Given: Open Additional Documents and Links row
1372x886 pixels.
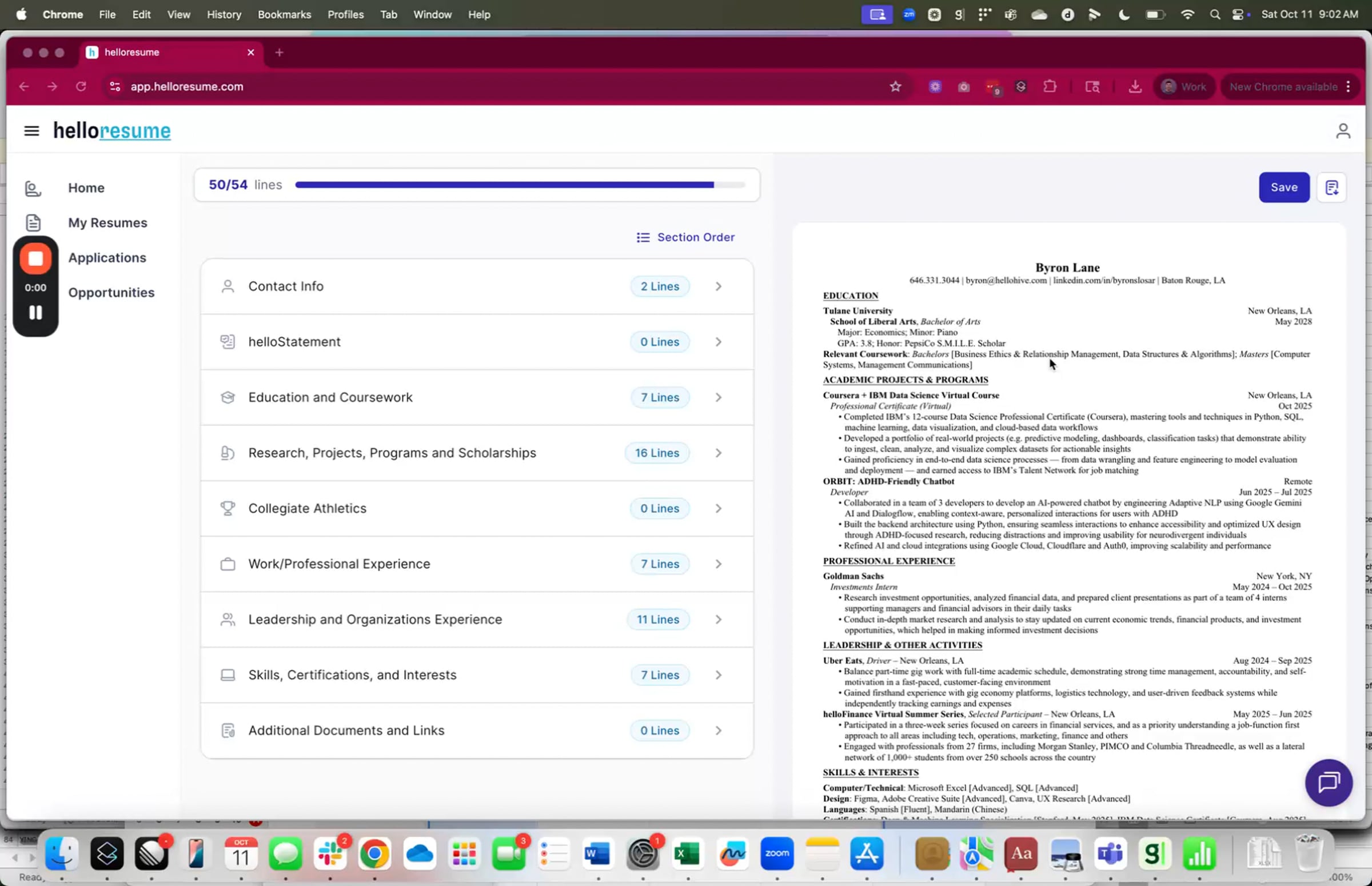Looking at the screenshot, I should [477, 731].
